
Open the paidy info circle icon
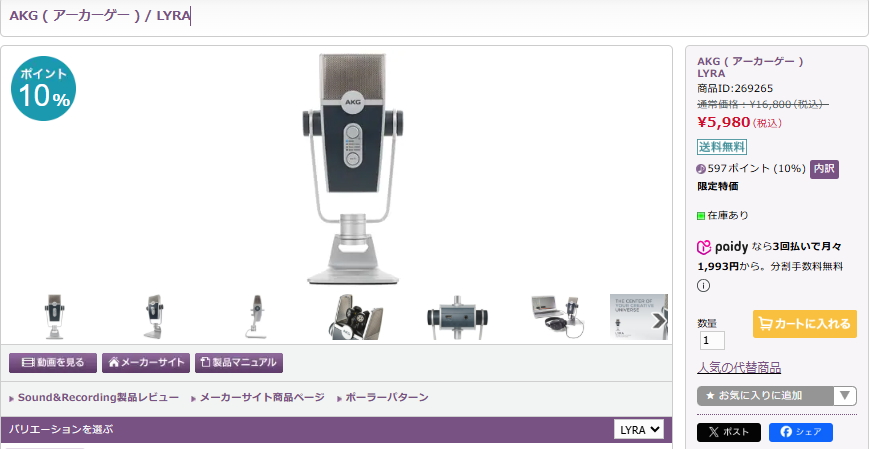click(703, 285)
